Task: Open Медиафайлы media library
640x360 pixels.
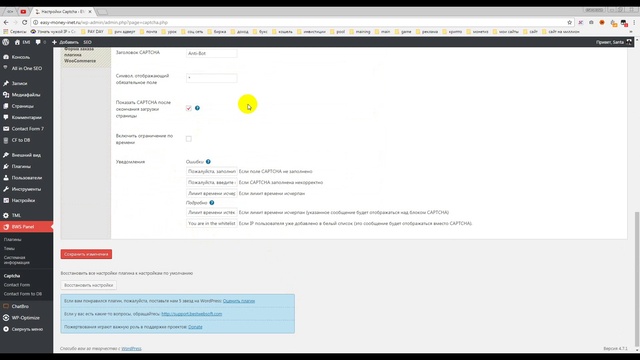Action: (x=27, y=95)
